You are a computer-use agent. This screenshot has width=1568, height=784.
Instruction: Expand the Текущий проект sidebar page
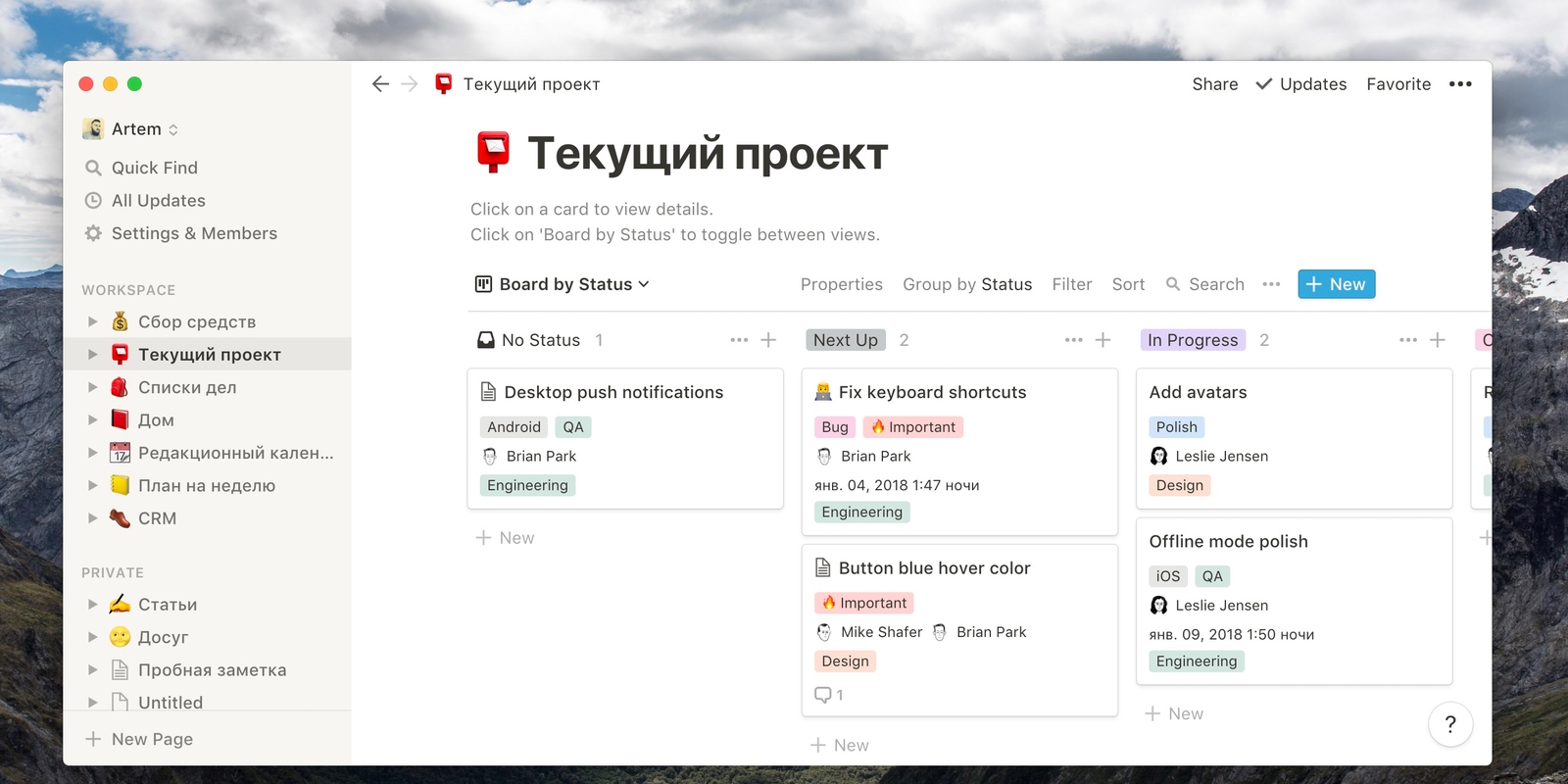(93, 355)
